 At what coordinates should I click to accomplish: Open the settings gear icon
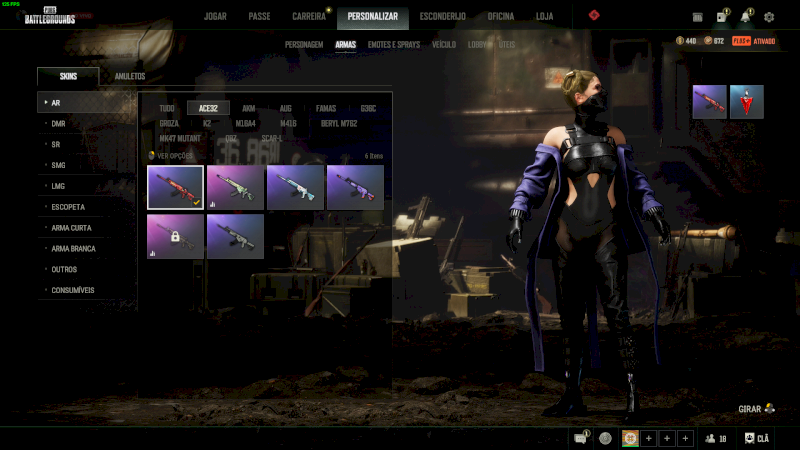tap(769, 17)
